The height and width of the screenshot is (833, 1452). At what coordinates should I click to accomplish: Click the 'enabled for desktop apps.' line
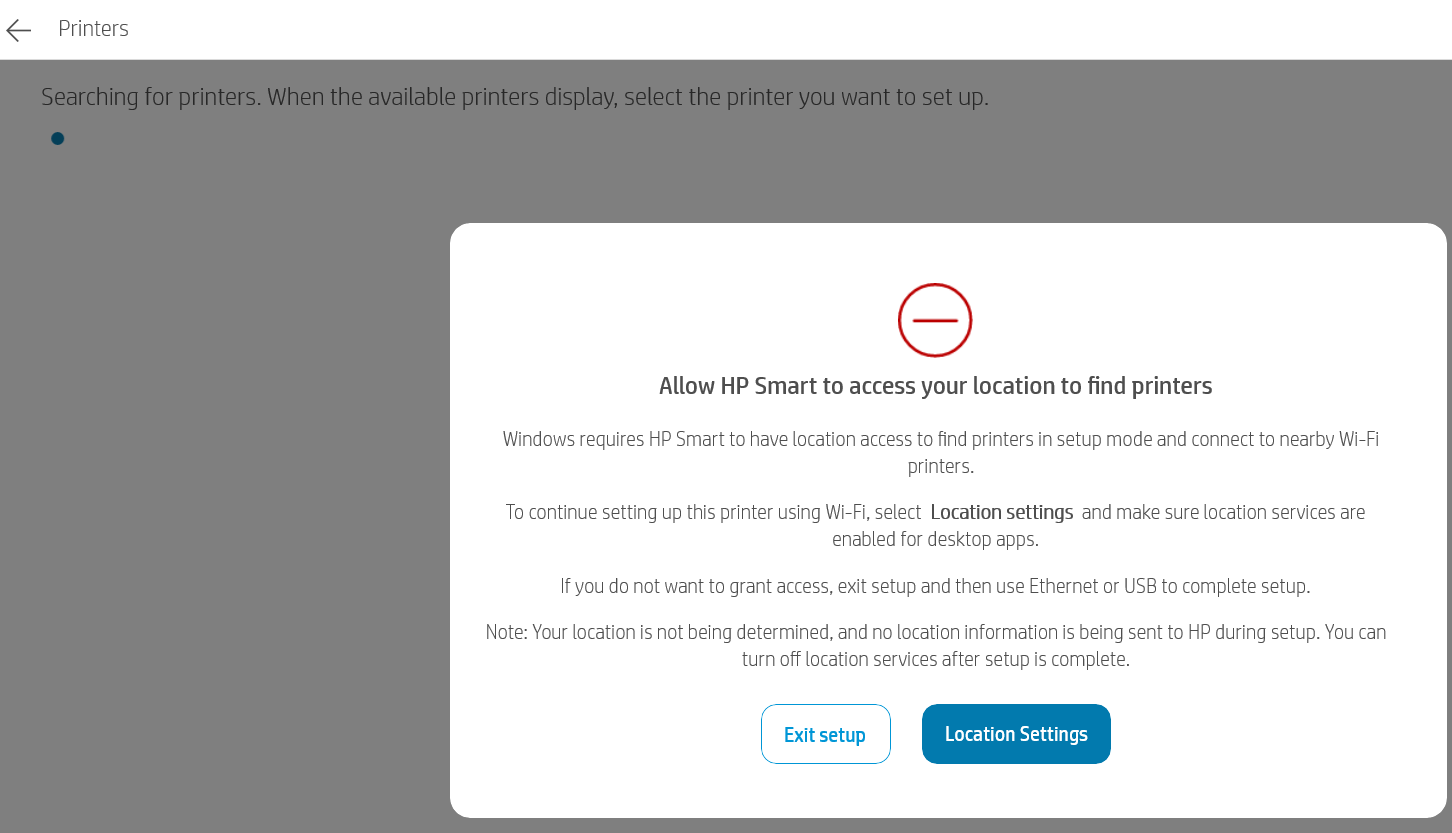point(935,540)
